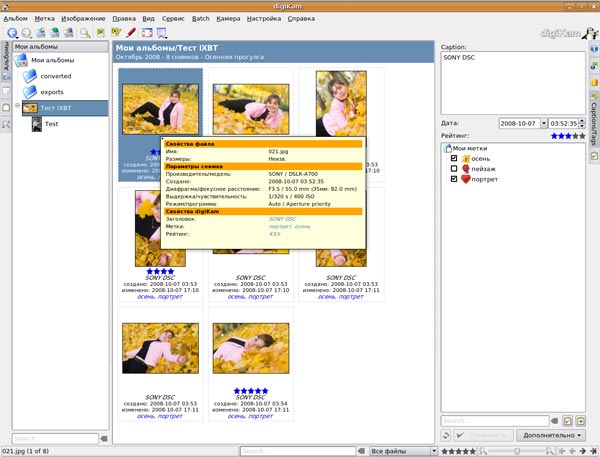Click the revert changes circular arrows icon
The height and width of the screenshot is (457, 600).
tap(446, 435)
